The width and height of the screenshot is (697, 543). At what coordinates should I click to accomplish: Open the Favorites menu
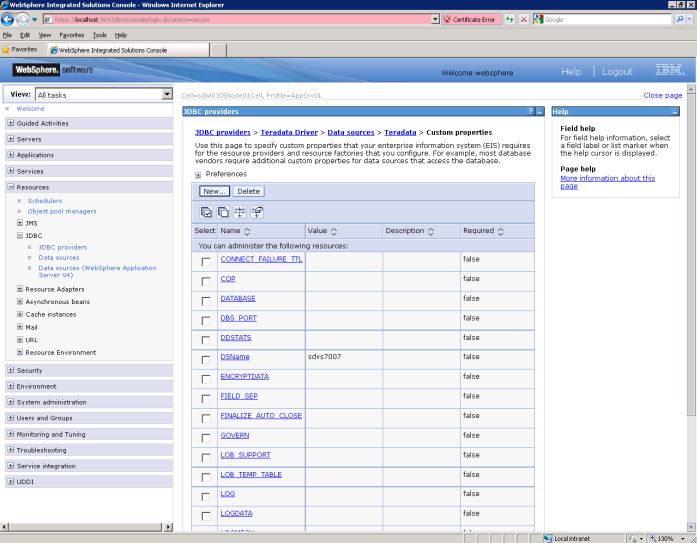point(72,35)
